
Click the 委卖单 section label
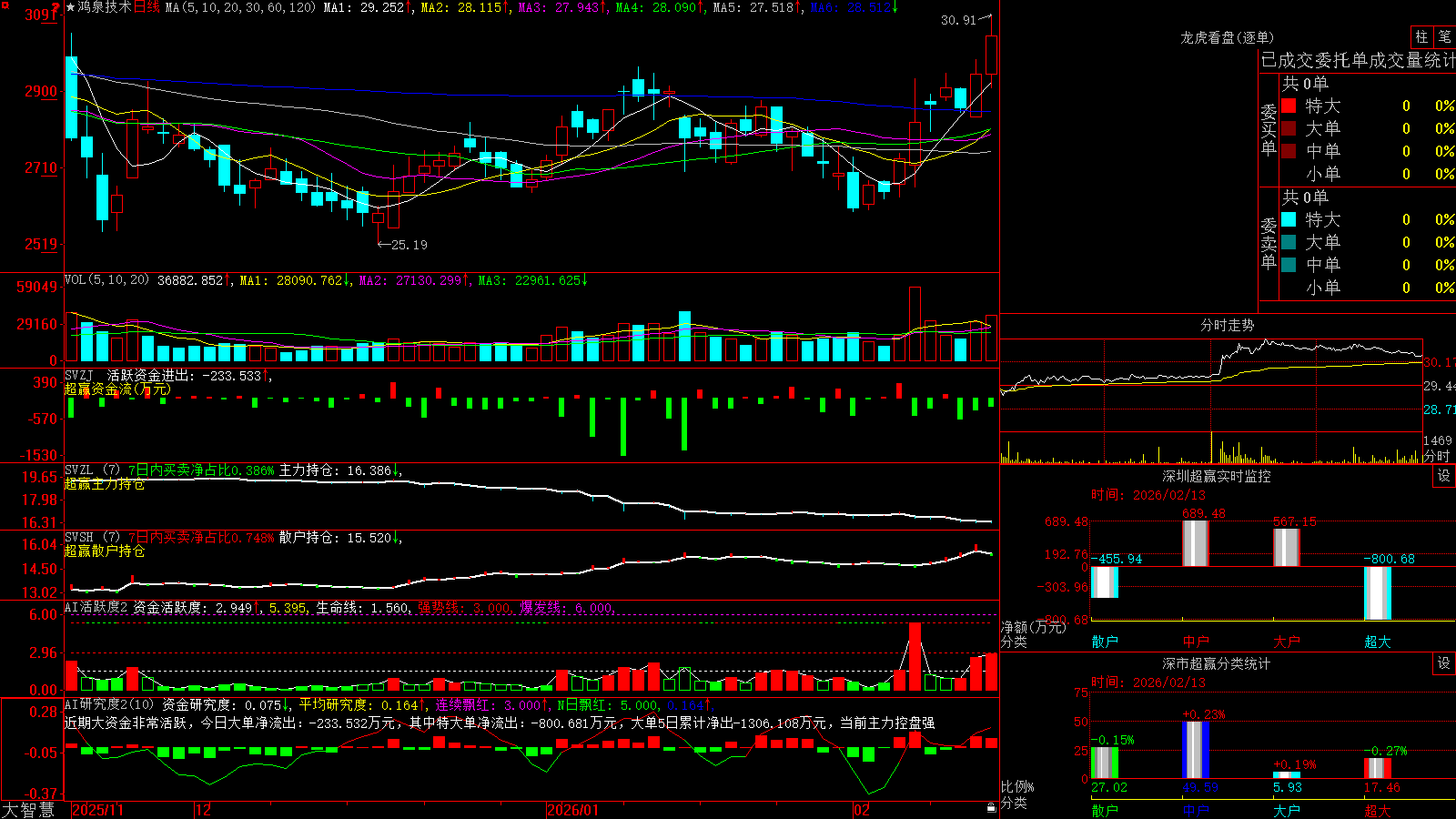point(1269,243)
